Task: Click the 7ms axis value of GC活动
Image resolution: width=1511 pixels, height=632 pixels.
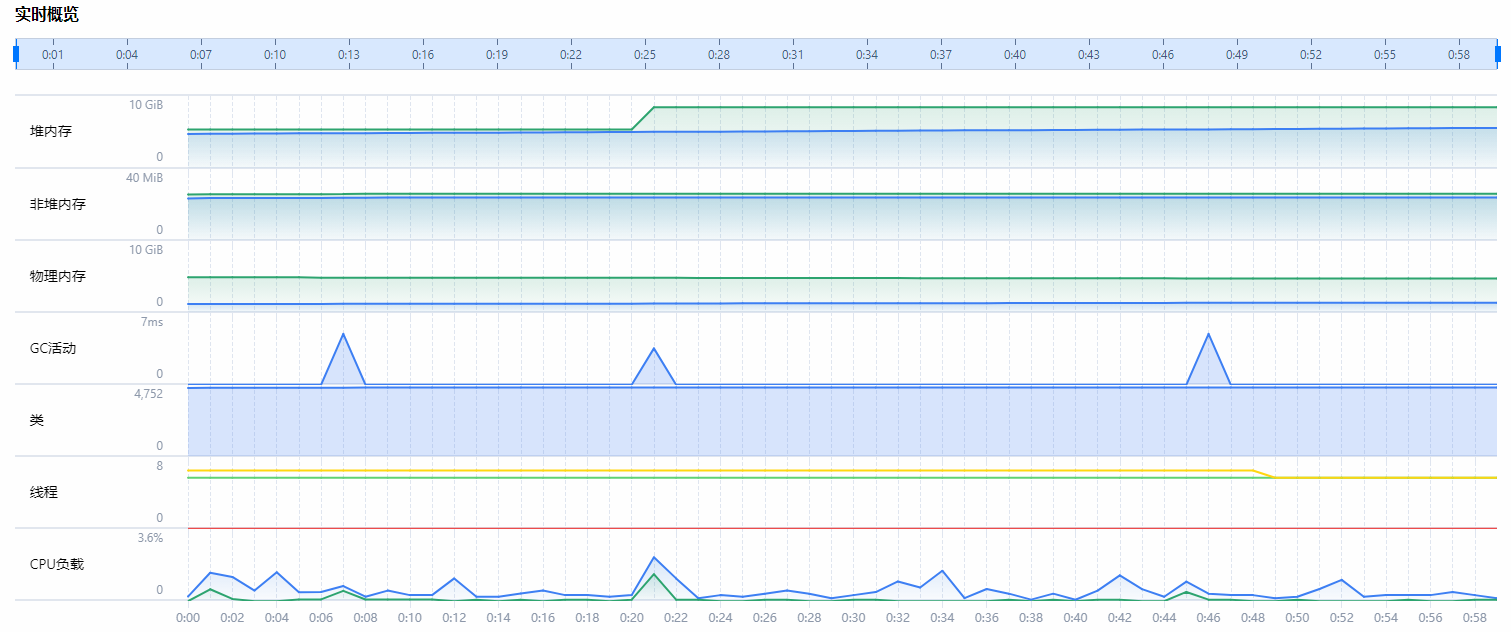Action: tap(152, 322)
